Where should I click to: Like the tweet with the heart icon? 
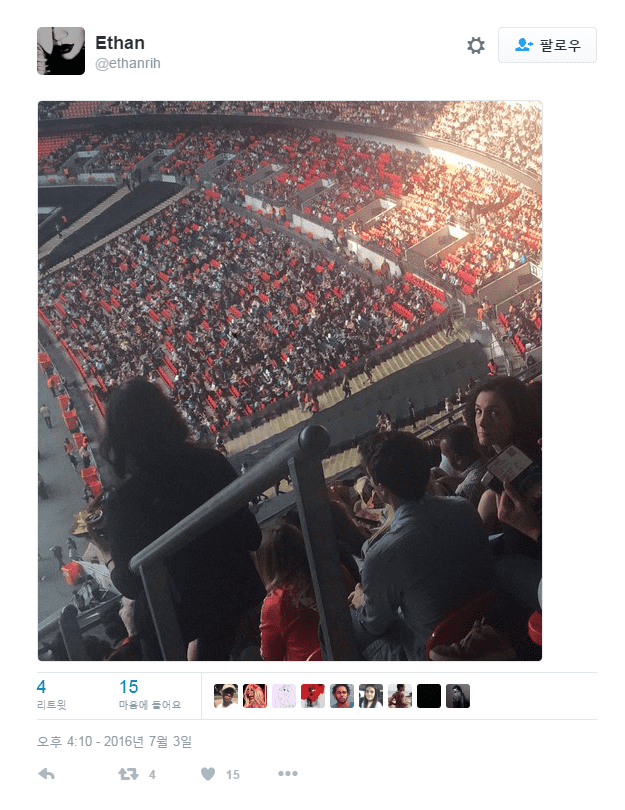pos(208,773)
